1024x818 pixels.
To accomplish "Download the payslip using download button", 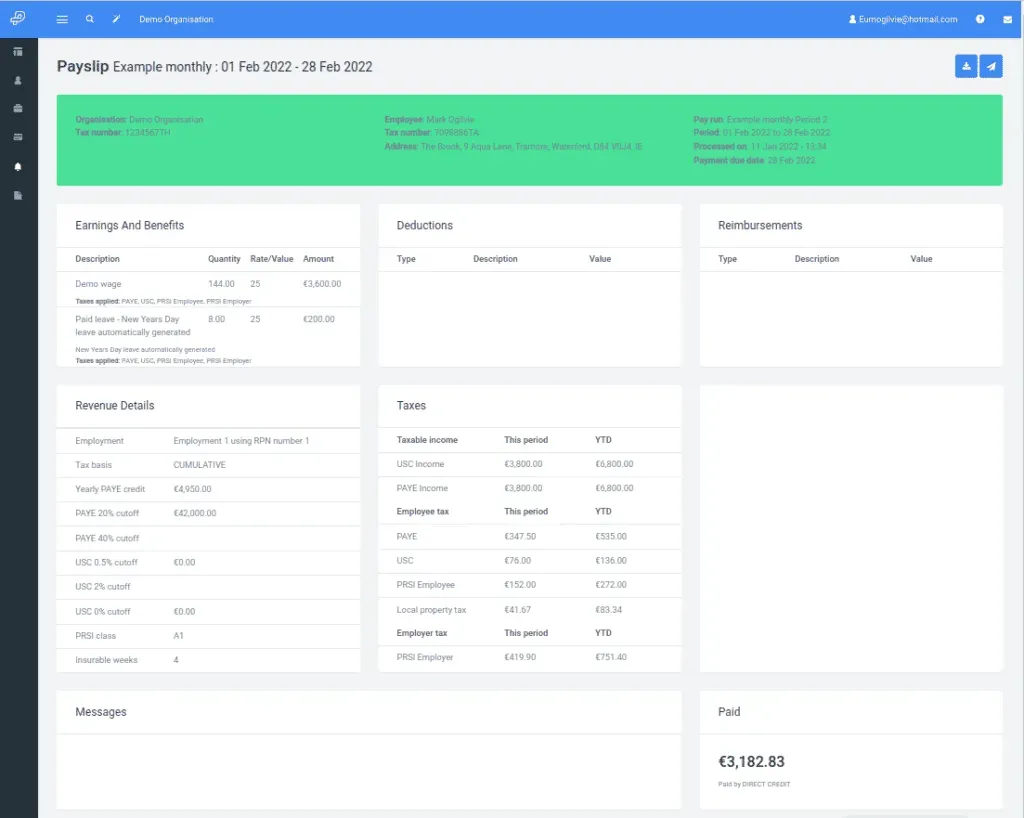I will (x=966, y=66).
